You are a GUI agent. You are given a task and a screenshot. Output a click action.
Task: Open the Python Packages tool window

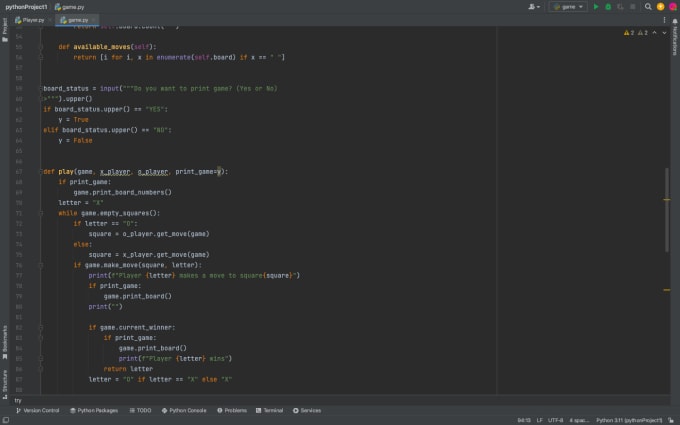[x=94, y=410]
